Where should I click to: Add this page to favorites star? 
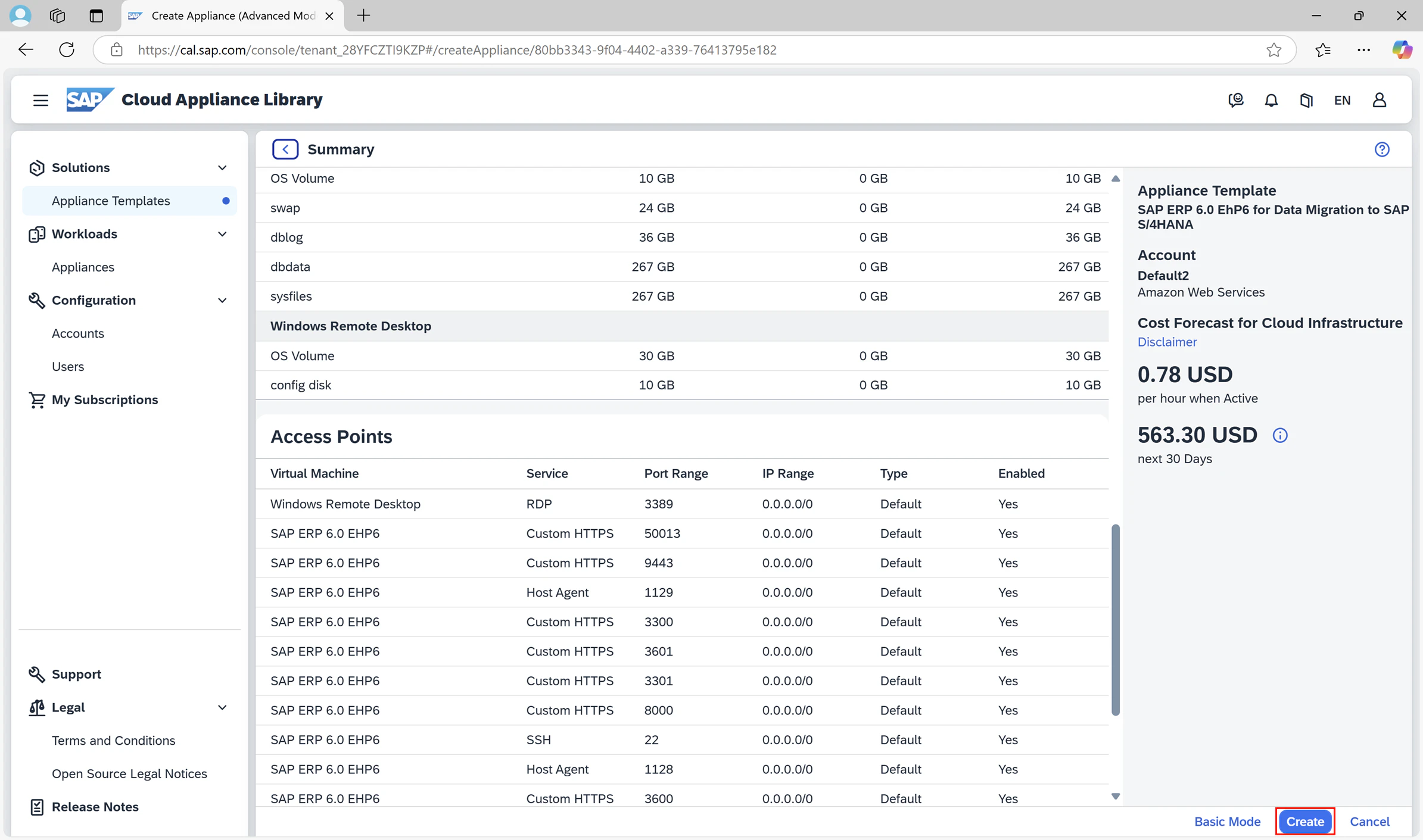[1273, 50]
